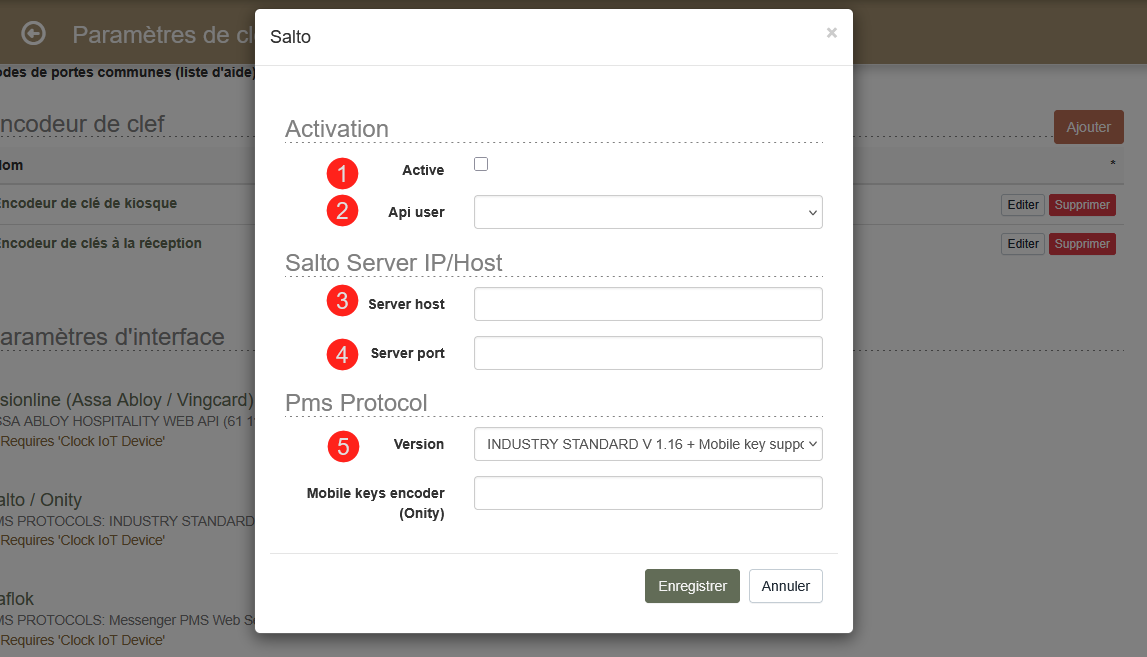1147x657 pixels.
Task: Click the 'Encodeur de clé de kiosque' row name
Action: pyautogui.click(x=88, y=203)
